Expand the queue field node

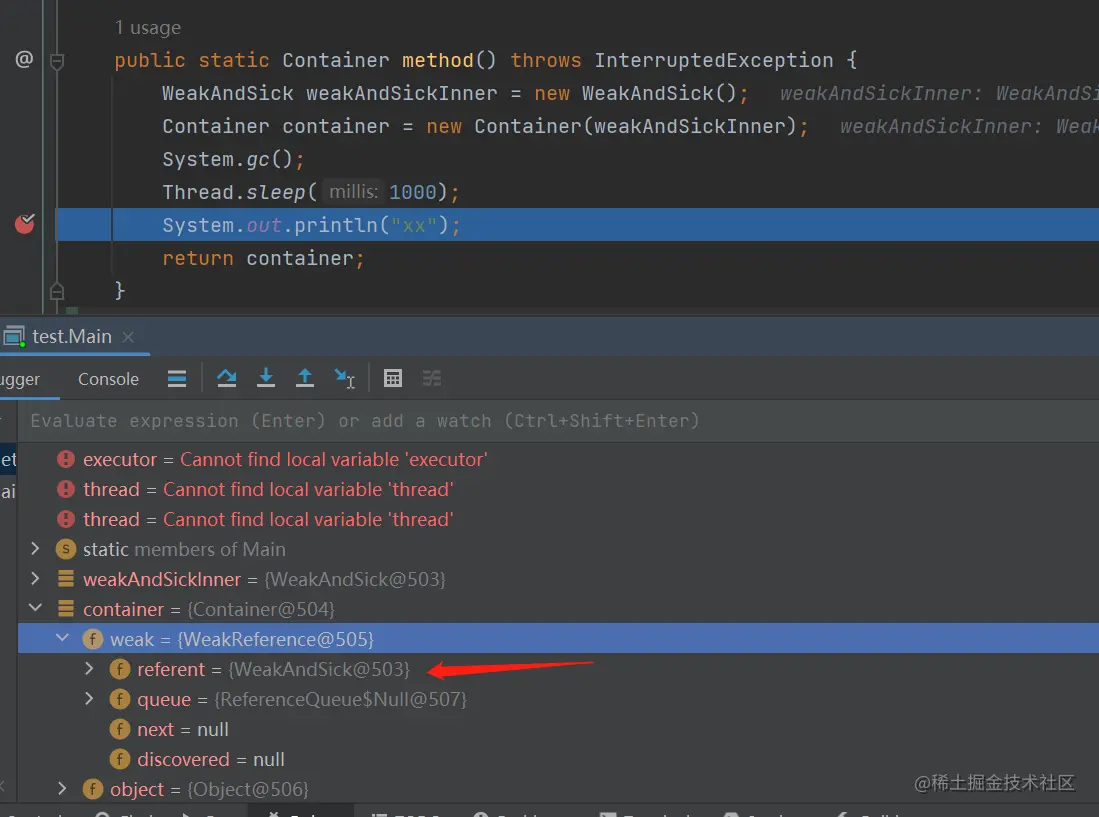[x=89, y=699]
